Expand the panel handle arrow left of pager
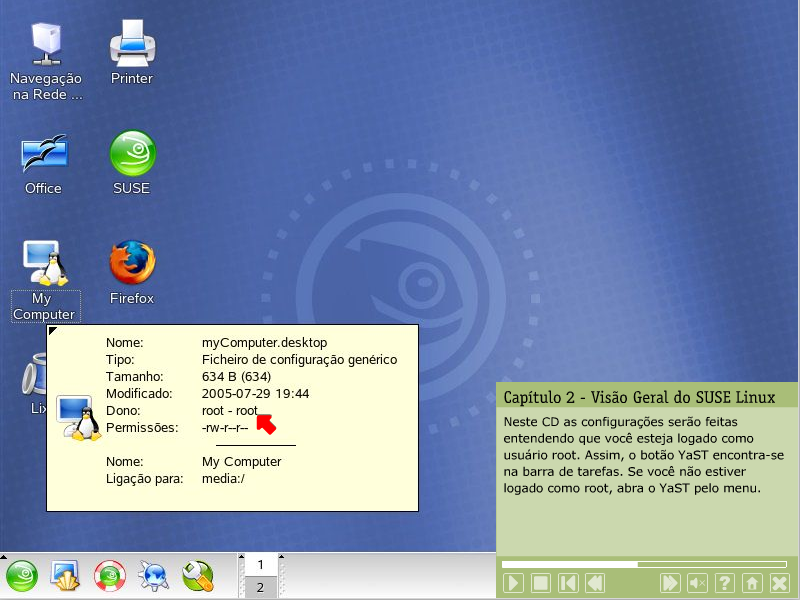This screenshot has width=800, height=600. click(x=240, y=556)
